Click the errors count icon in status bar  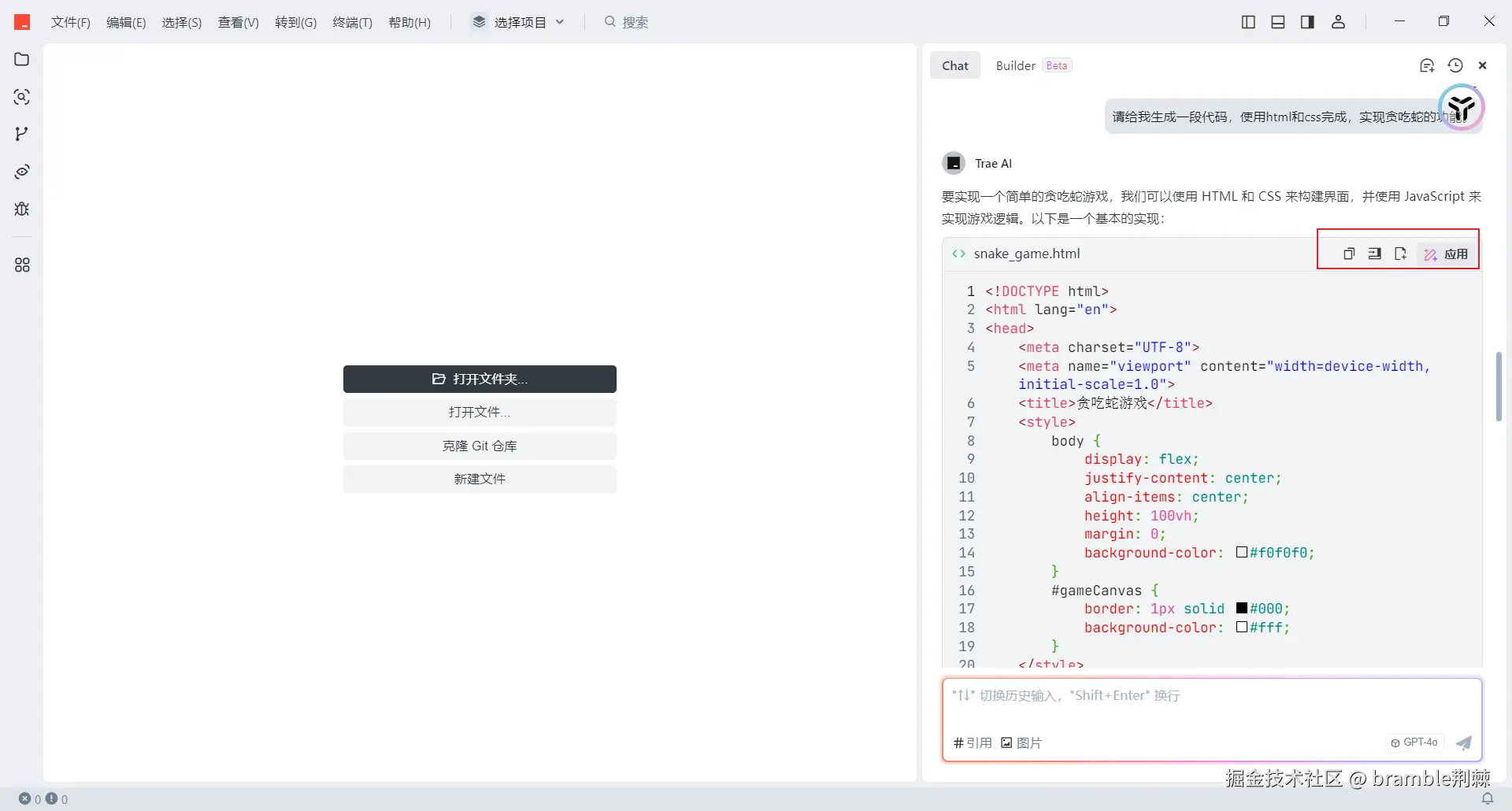(x=25, y=798)
